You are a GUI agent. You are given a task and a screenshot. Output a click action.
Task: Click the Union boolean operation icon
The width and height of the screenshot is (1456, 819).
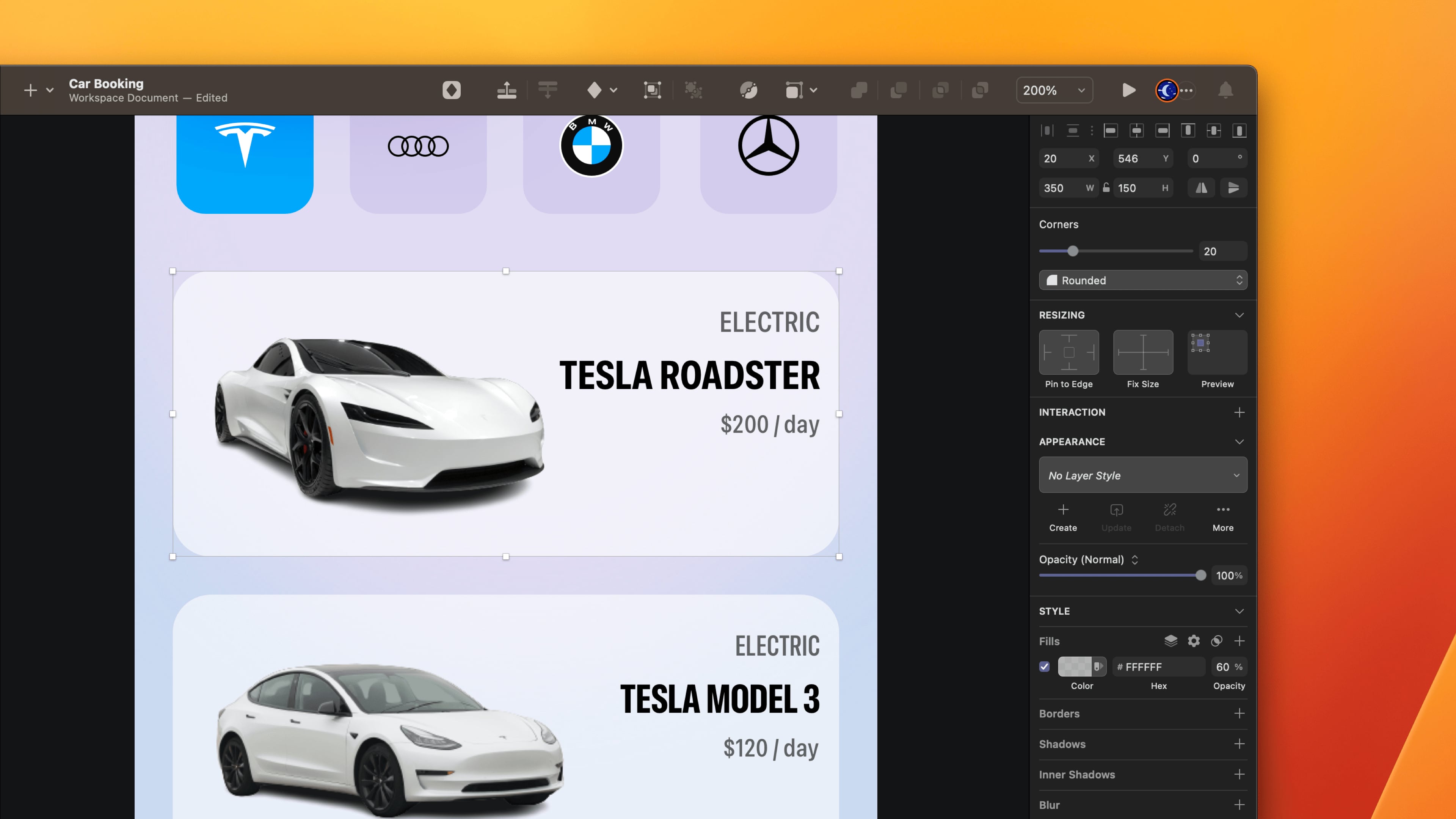click(858, 90)
